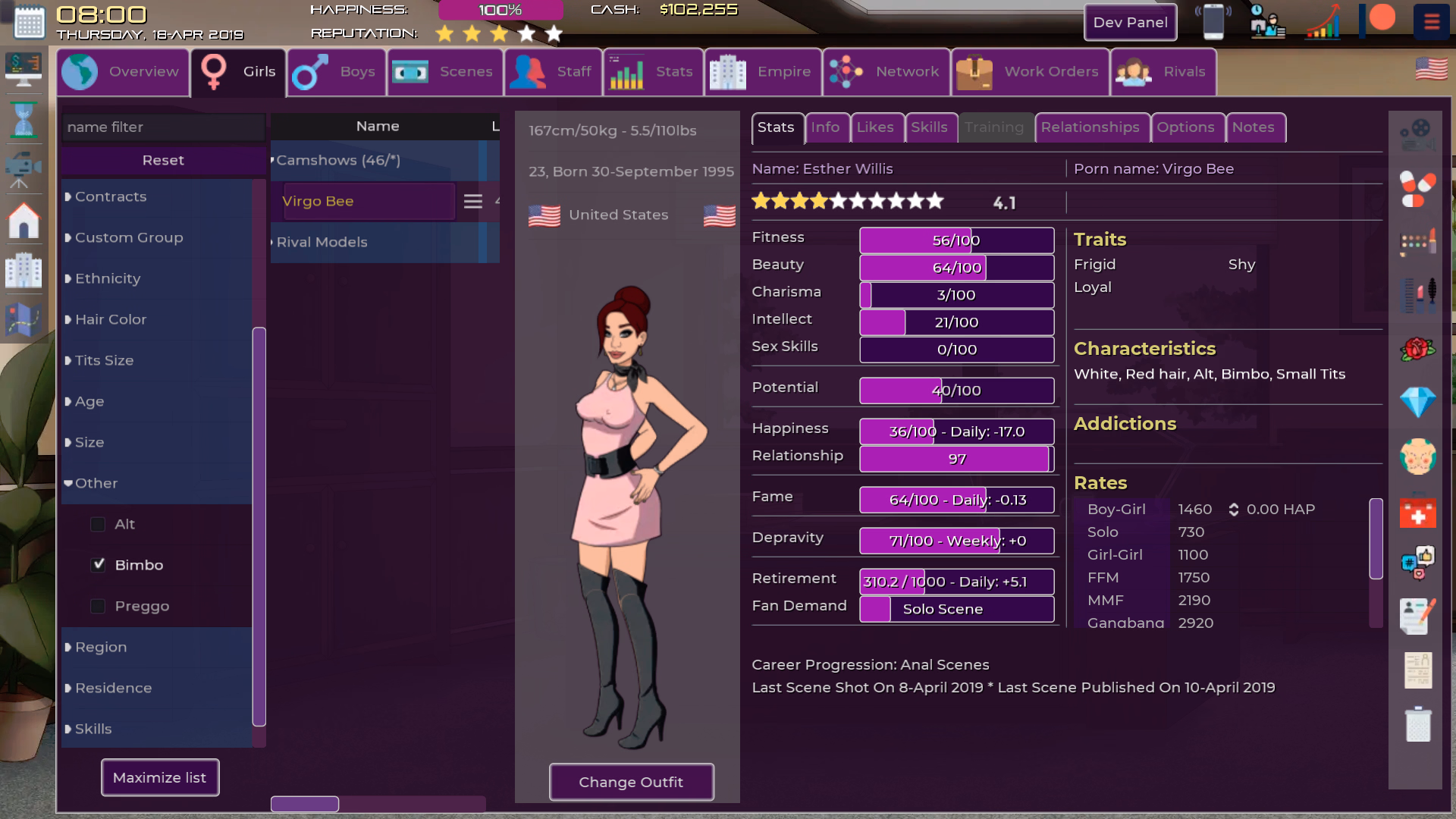
Task: Click the red rose icon in right sidebar
Action: 1417,350
